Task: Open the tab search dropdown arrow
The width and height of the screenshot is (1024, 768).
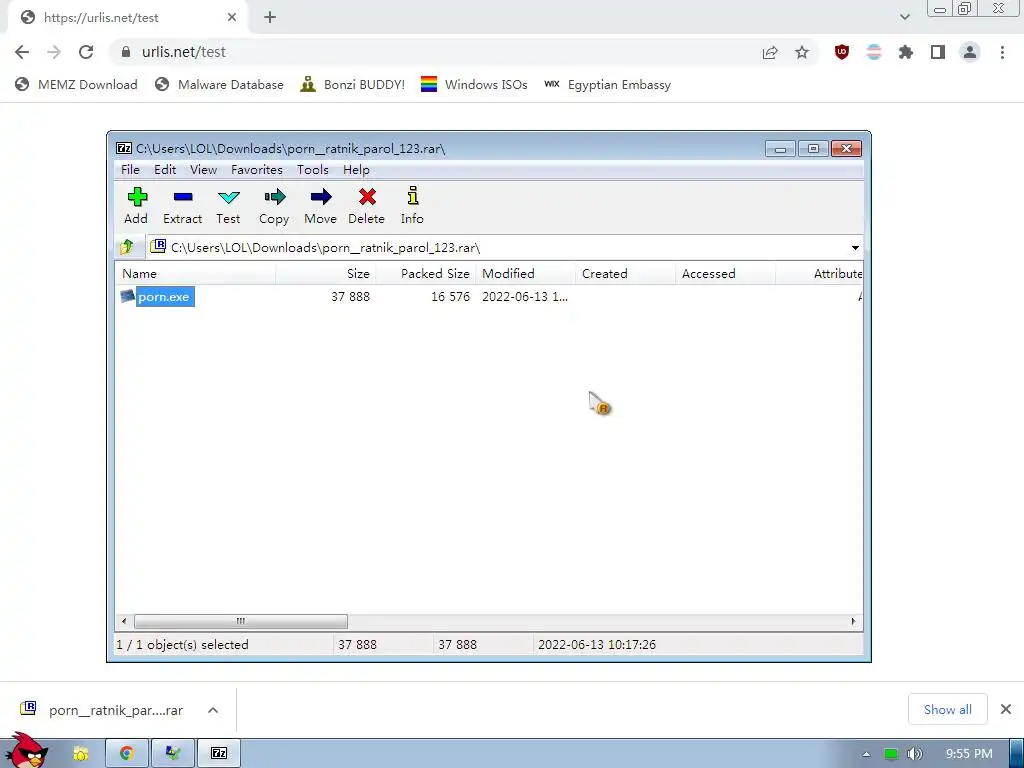Action: [x=904, y=17]
